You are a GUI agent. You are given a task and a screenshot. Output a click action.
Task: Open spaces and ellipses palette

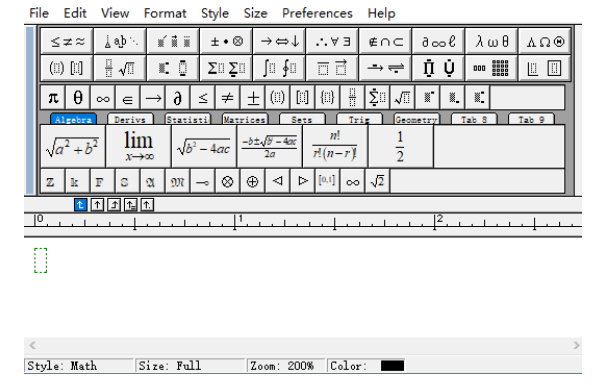pyautogui.click(x=120, y=41)
